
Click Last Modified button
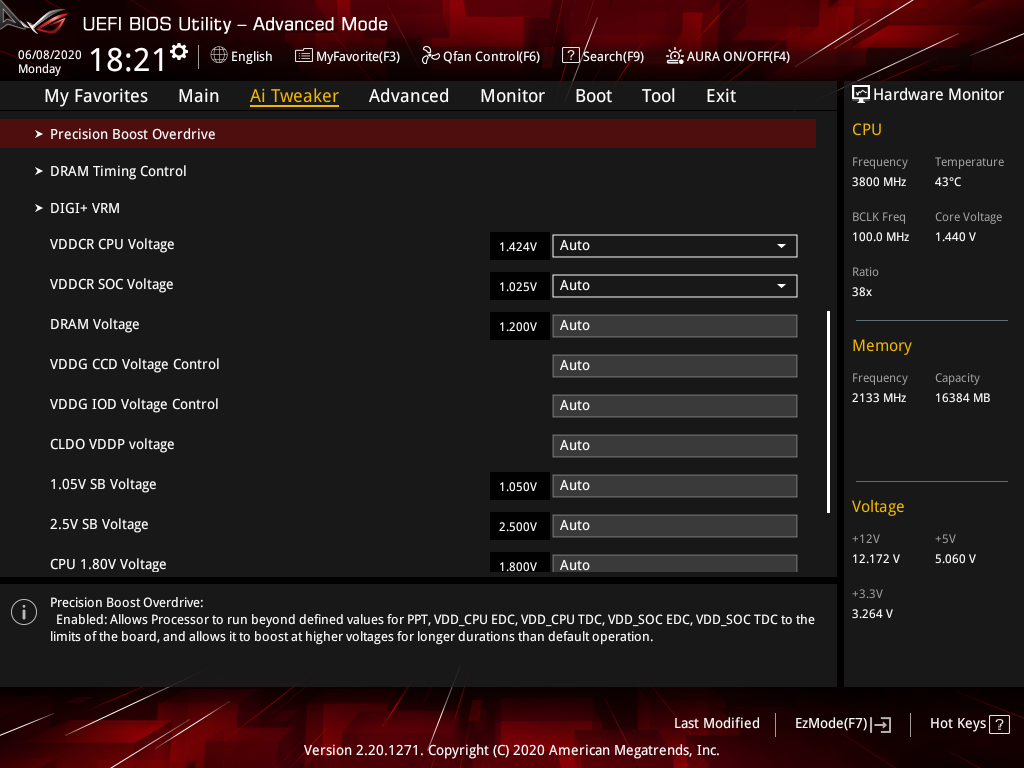(716, 724)
